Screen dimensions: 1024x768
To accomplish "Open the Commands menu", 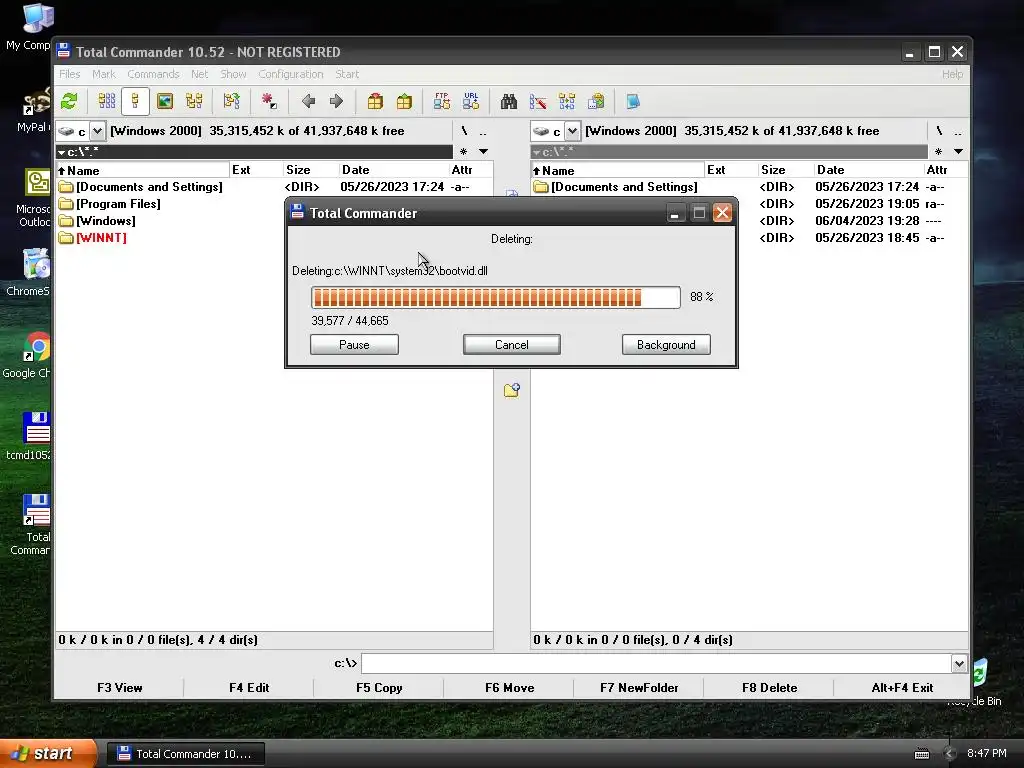I will [x=153, y=74].
